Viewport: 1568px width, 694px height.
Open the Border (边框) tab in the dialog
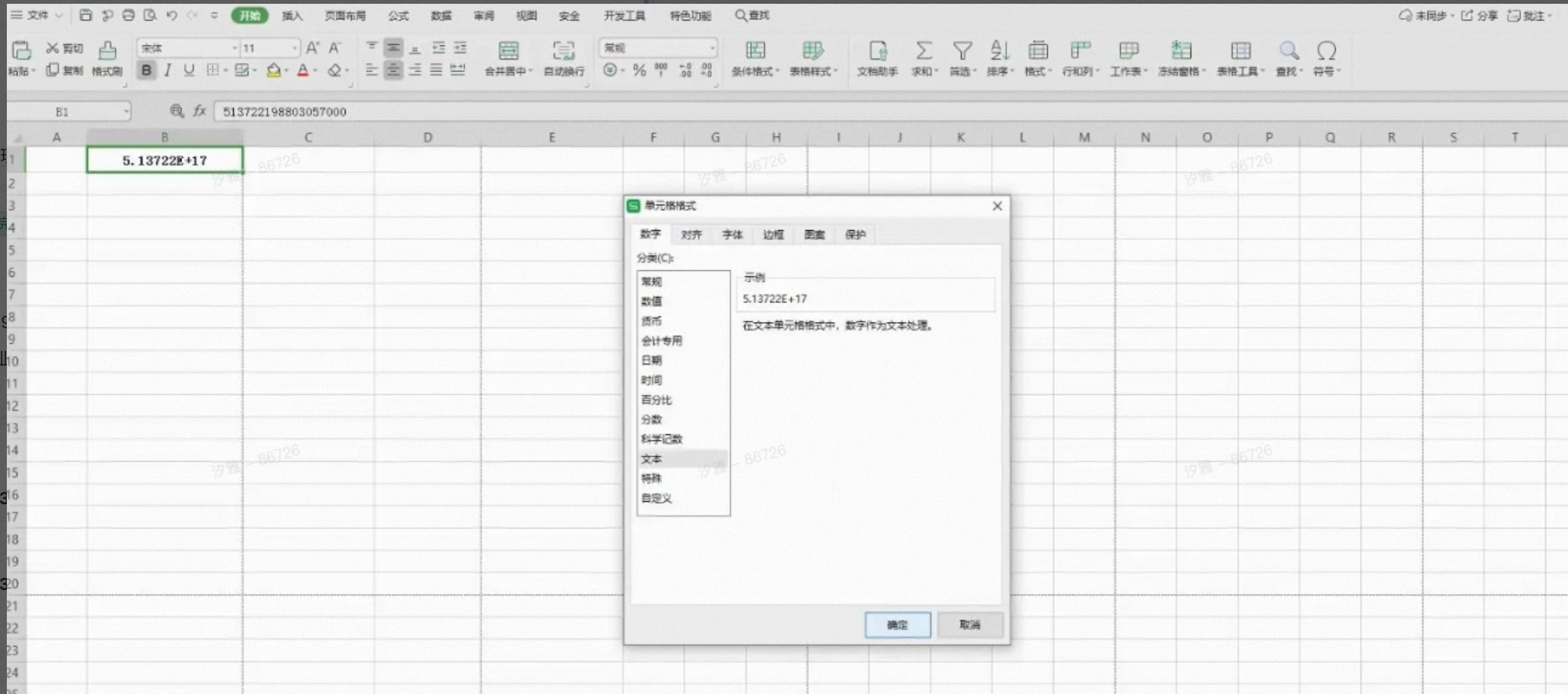(773, 235)
